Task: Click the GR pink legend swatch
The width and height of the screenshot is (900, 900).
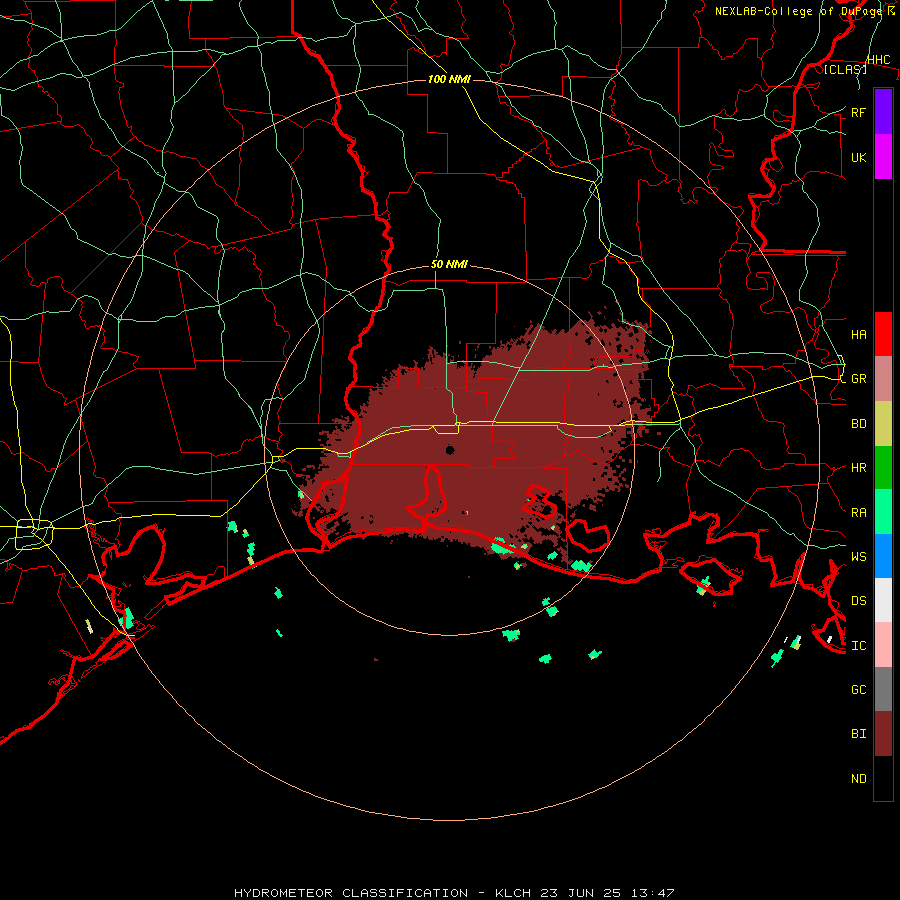Action: click(883, 378)
